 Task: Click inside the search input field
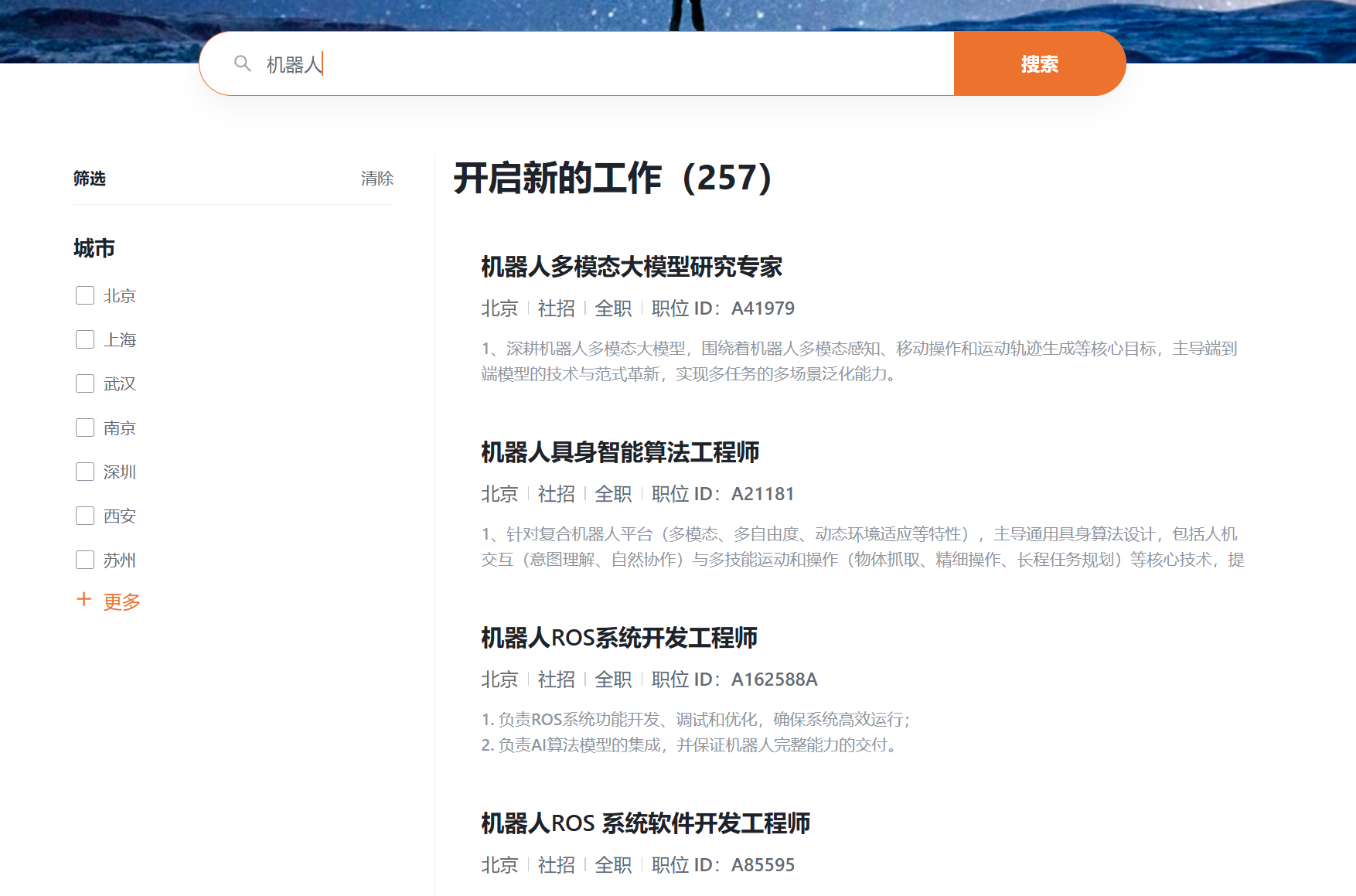click(x=541, y=63)
